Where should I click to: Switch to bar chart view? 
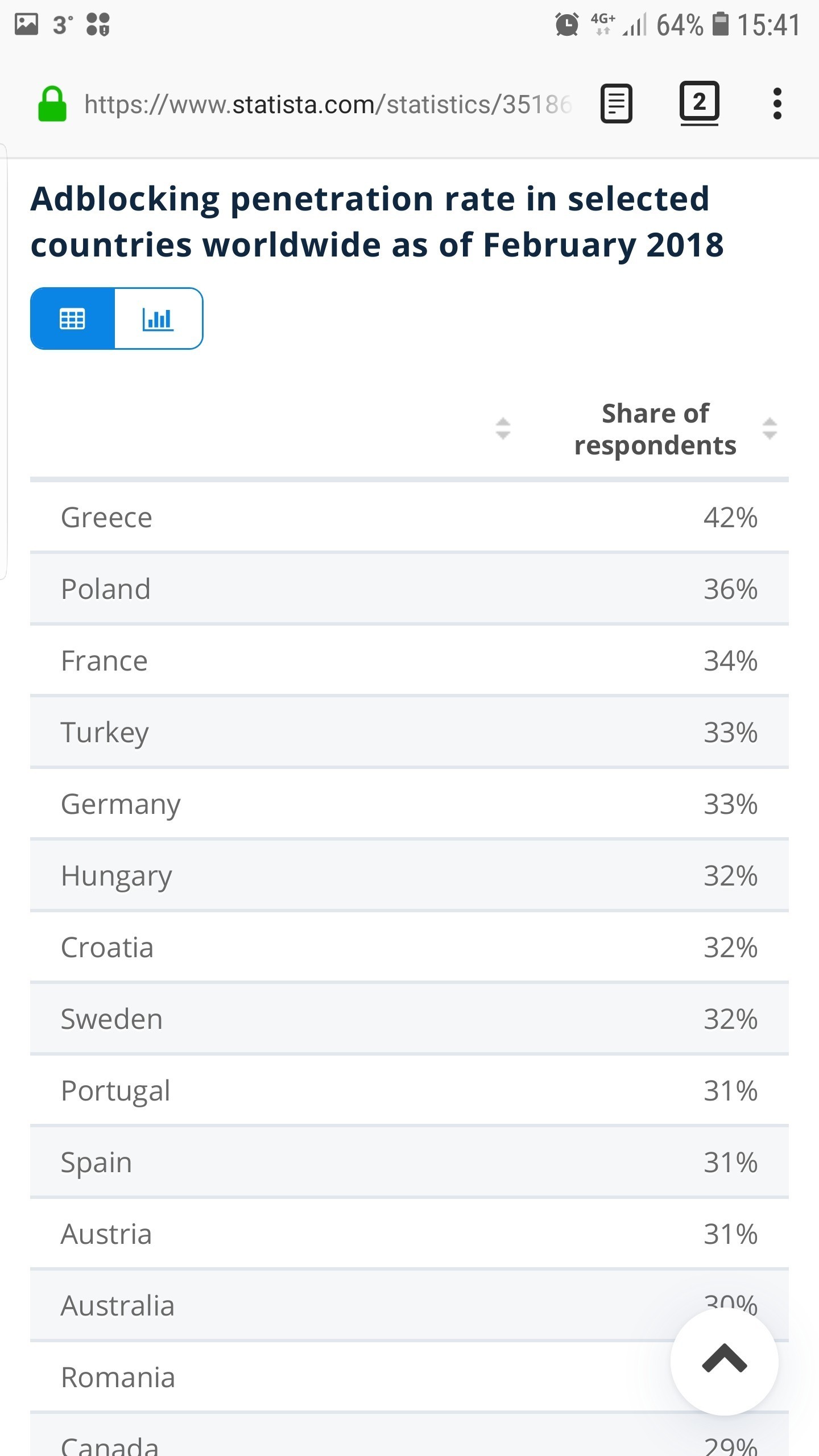[158, 318]
